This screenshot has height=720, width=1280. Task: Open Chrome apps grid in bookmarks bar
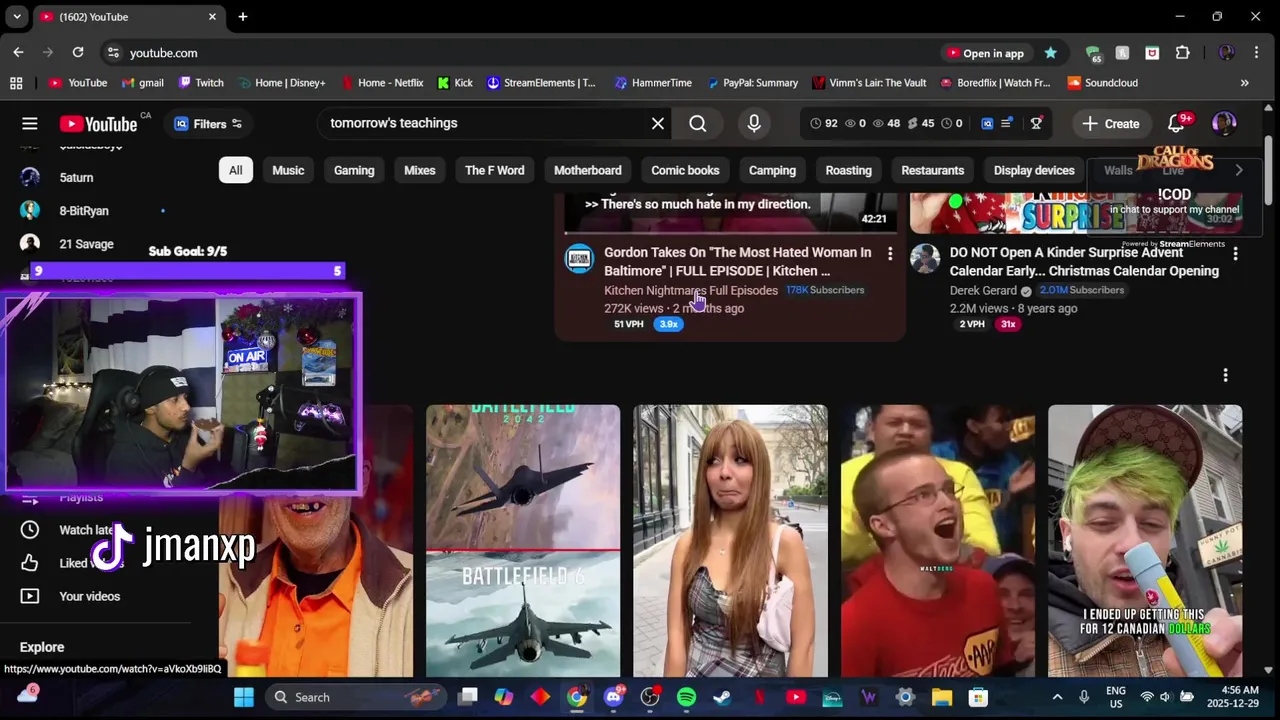click(16, 83)
